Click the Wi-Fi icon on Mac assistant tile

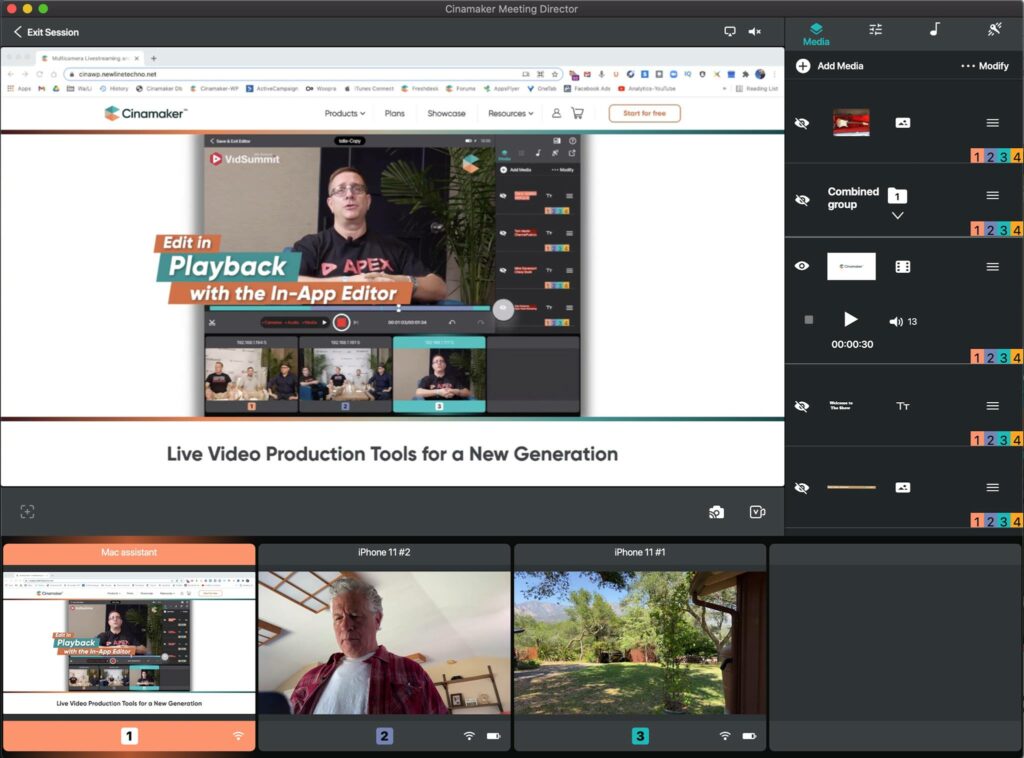pos(238,736)
